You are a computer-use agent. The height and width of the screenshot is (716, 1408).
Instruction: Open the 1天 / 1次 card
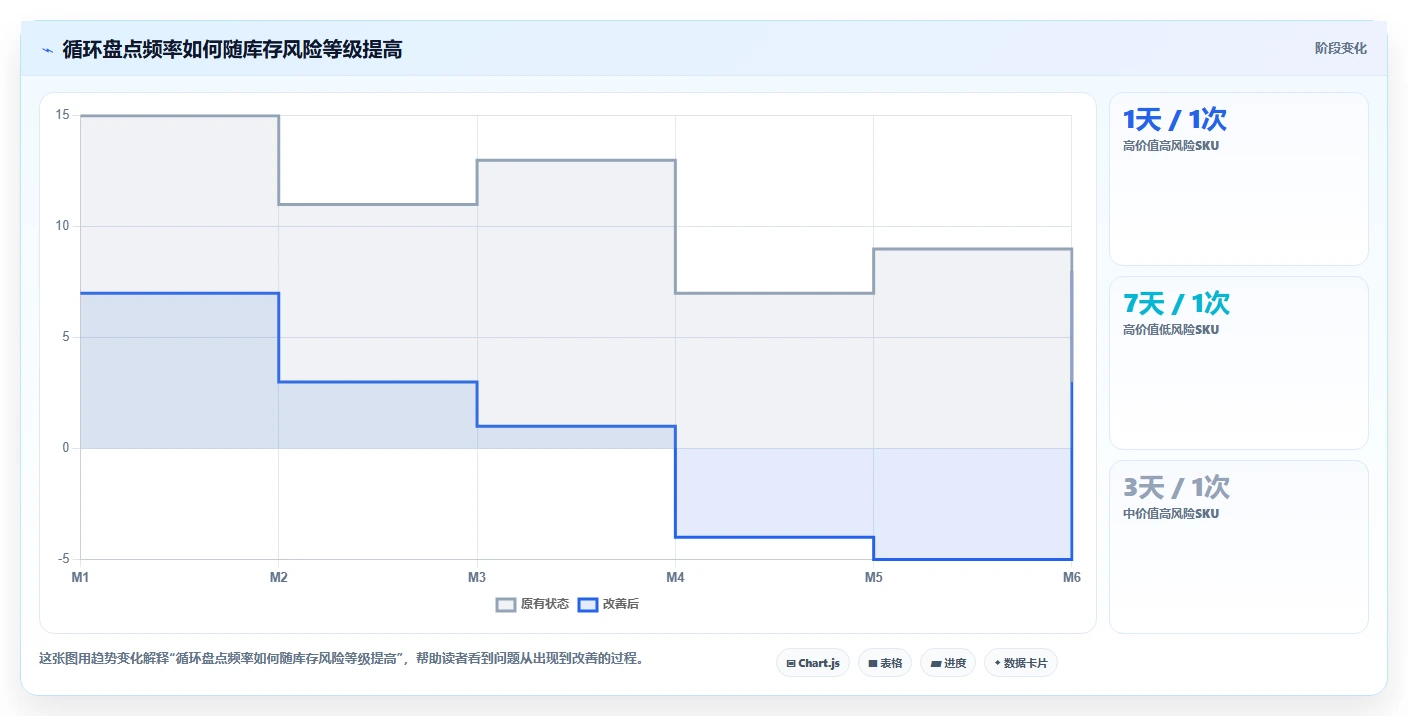pyautogui.click(x=1239, y=179)
